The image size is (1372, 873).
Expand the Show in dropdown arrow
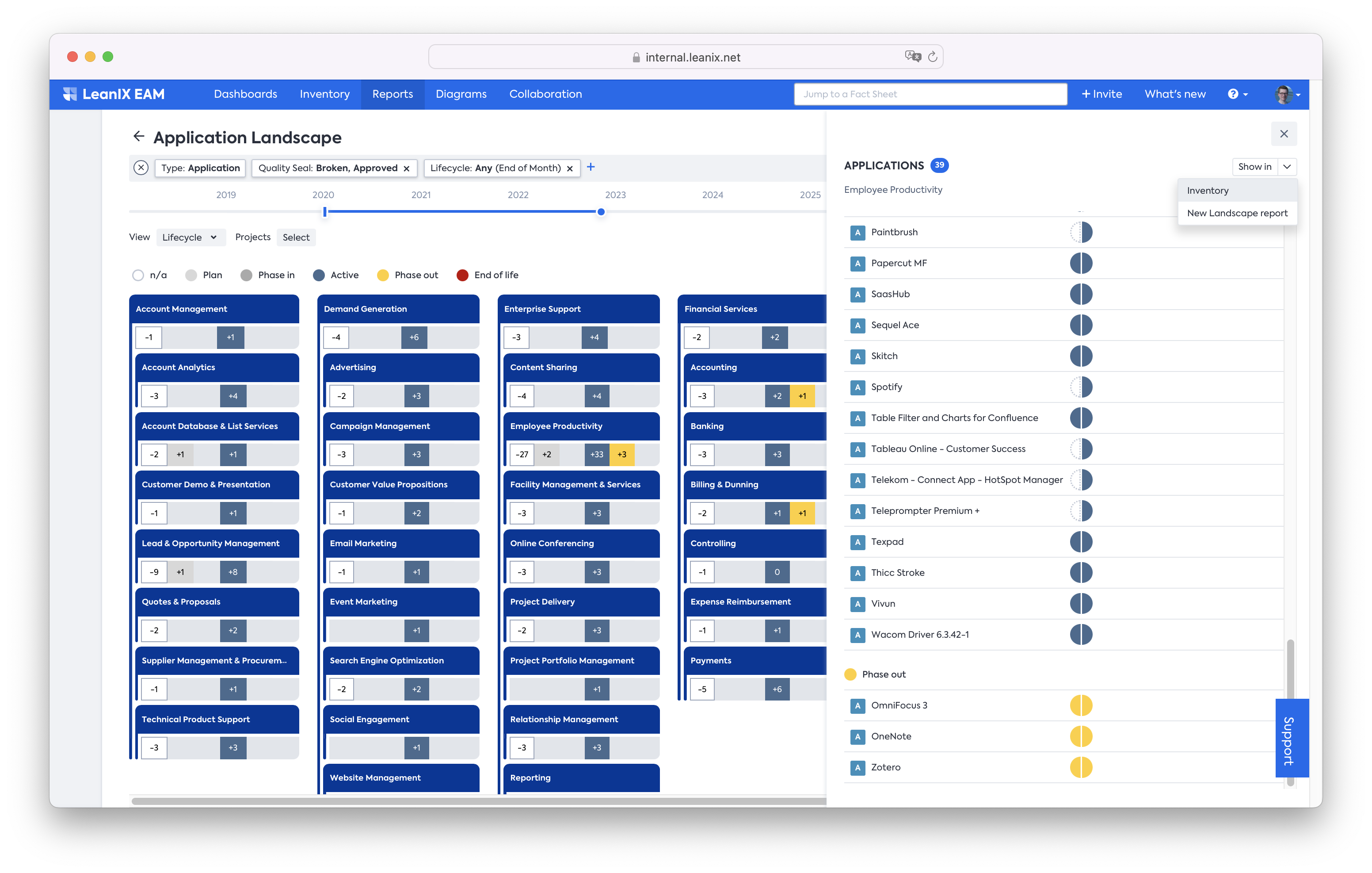pos(1287,167)
